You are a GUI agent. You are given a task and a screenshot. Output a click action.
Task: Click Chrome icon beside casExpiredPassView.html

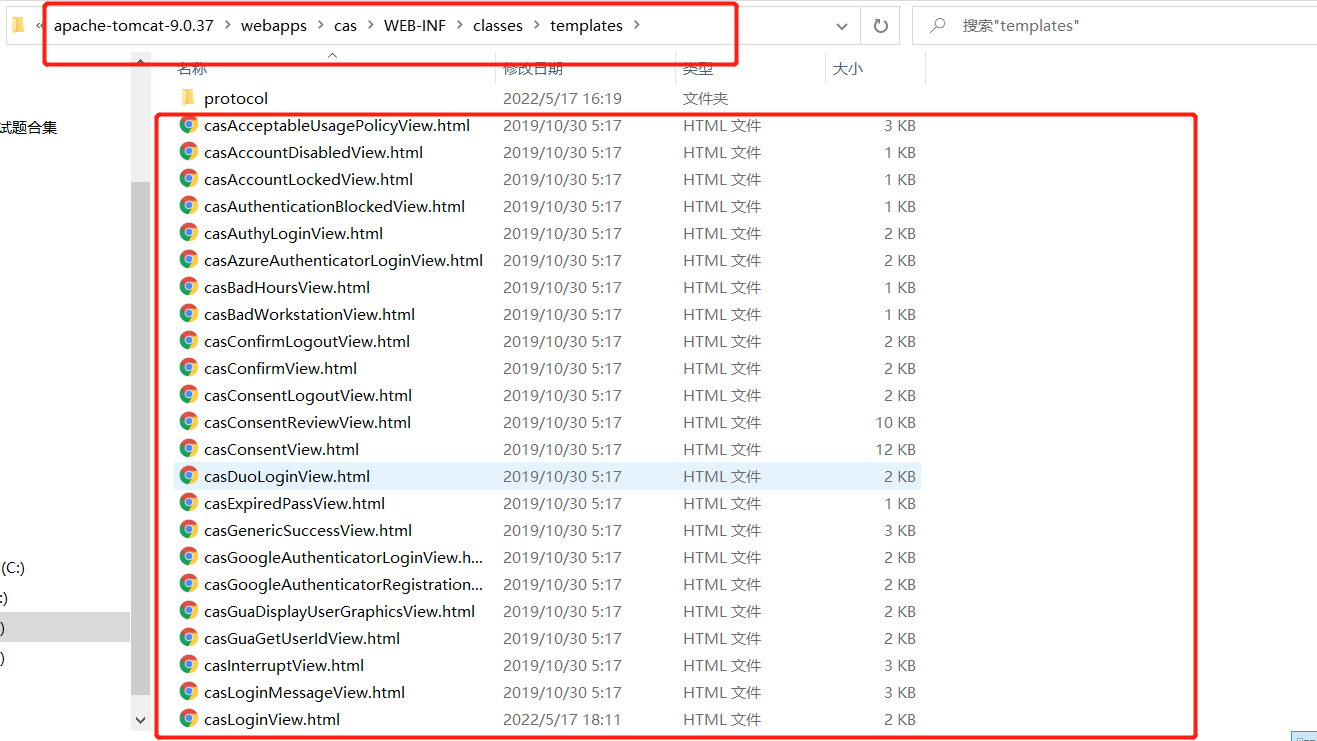(x=188, y=503)
